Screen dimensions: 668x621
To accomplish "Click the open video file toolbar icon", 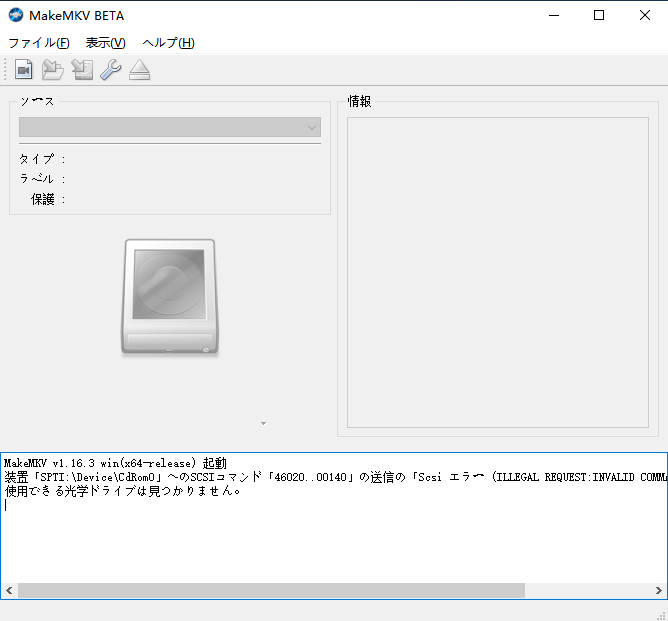I will coord(23,69).
